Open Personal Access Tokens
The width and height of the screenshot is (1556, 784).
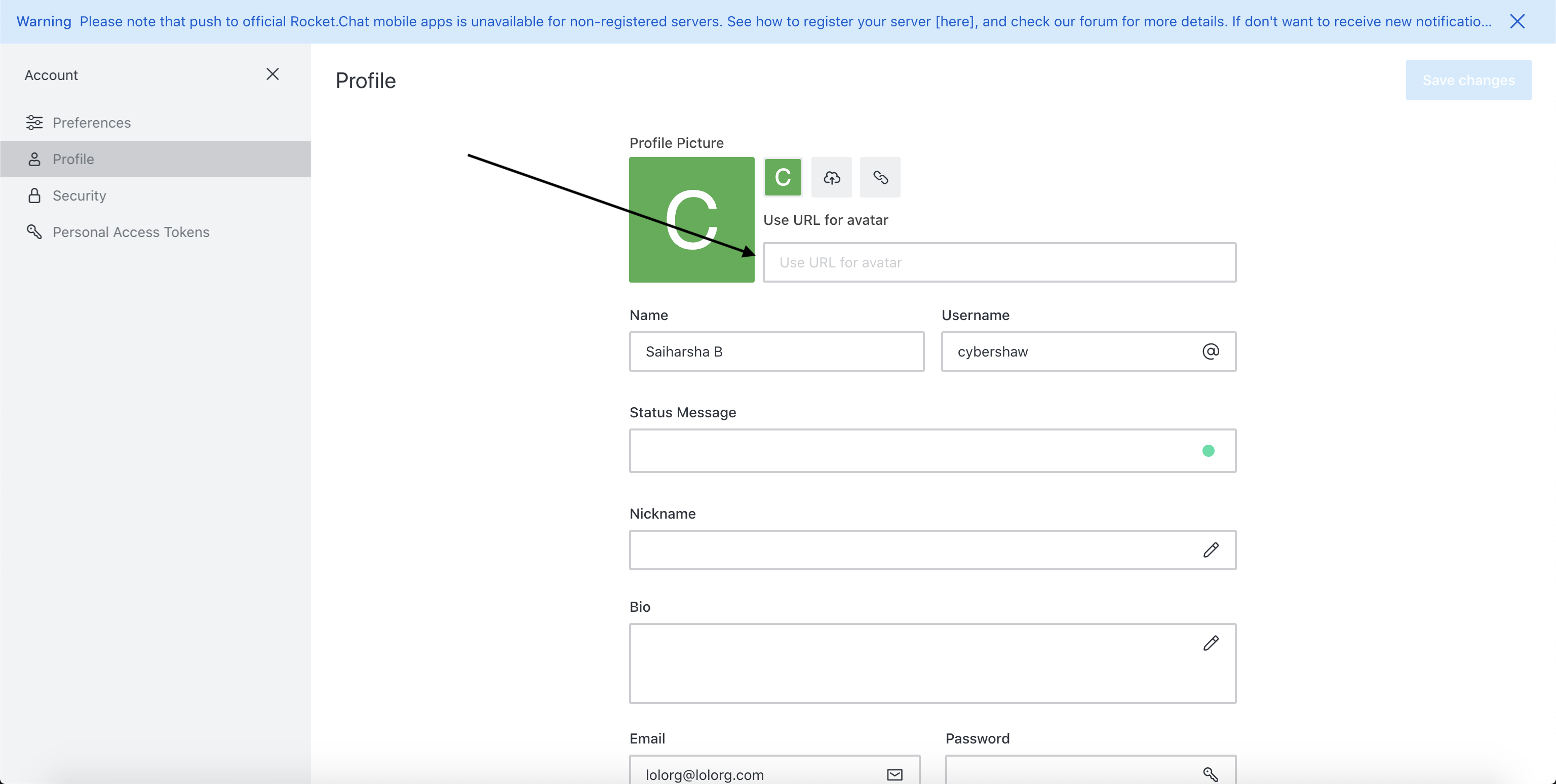[x=131, y=232]
